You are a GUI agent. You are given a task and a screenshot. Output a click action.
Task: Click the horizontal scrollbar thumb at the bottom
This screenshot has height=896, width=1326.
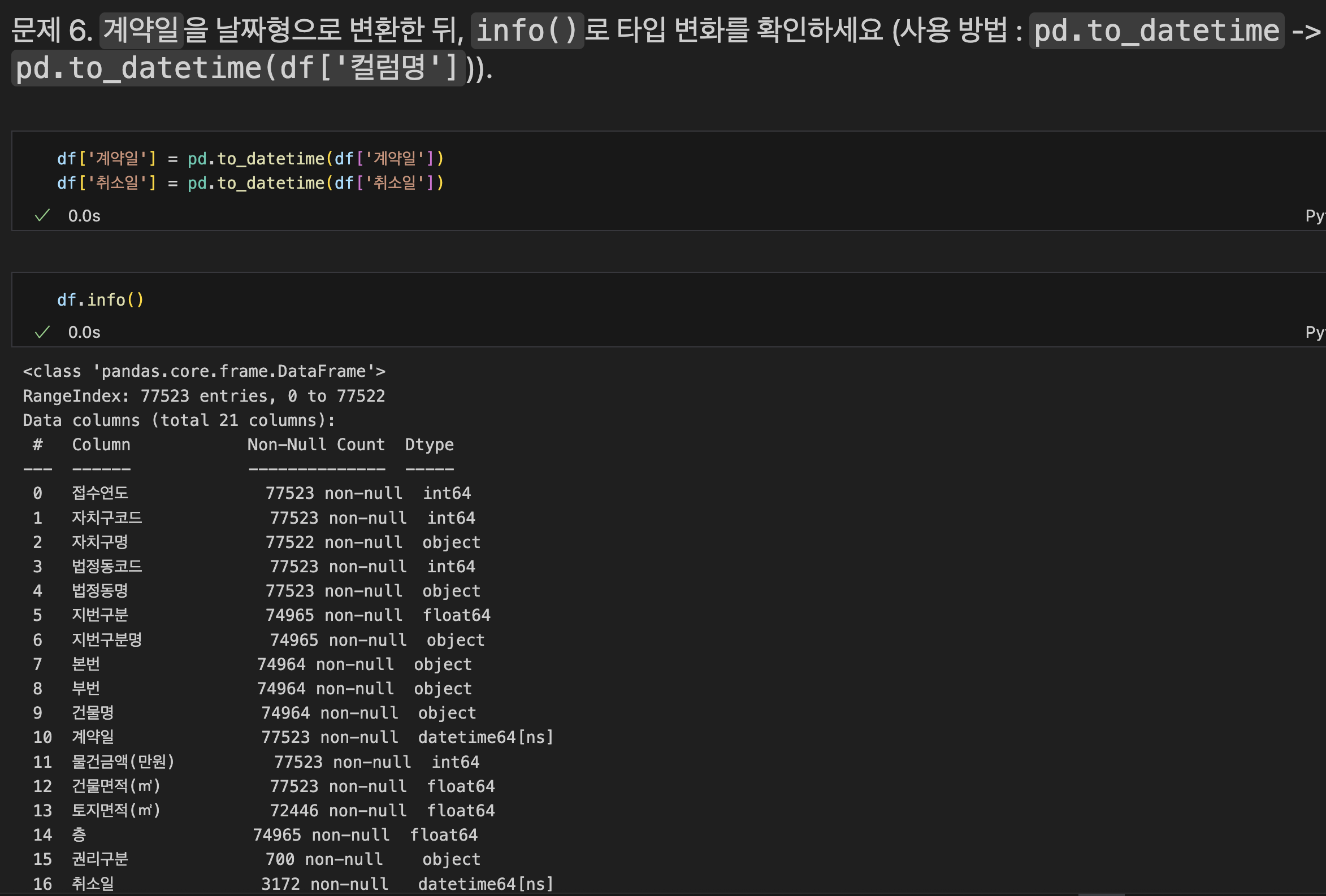click(x=1101, y=894)
